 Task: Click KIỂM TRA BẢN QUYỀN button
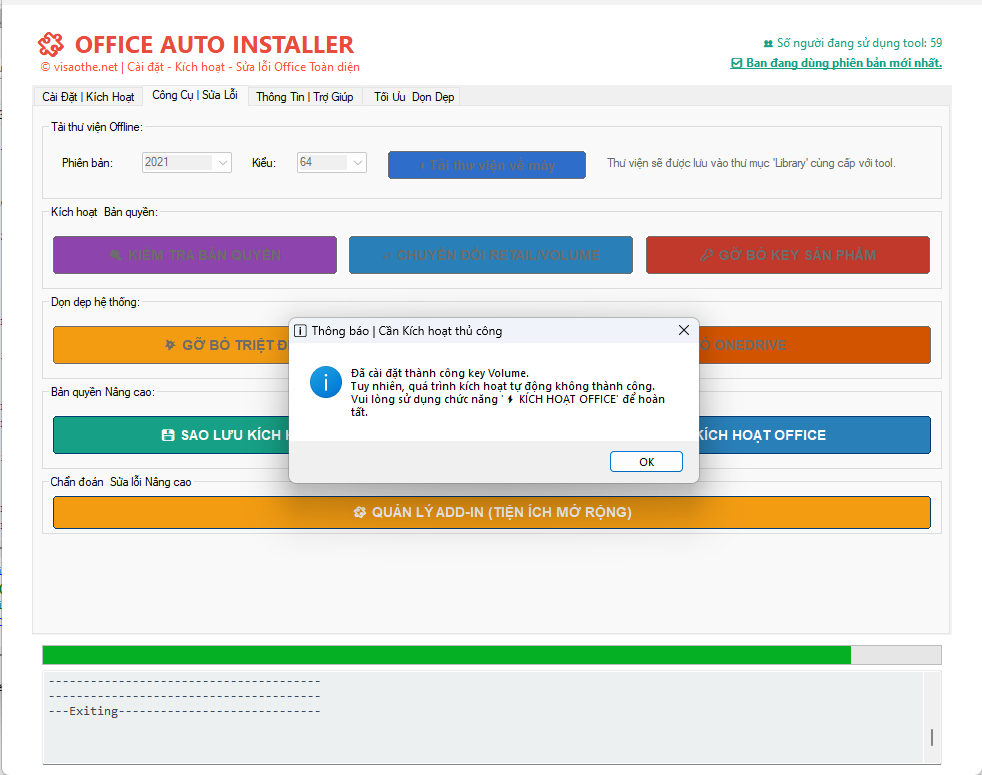pyautogui.click(x=195, y=255)
